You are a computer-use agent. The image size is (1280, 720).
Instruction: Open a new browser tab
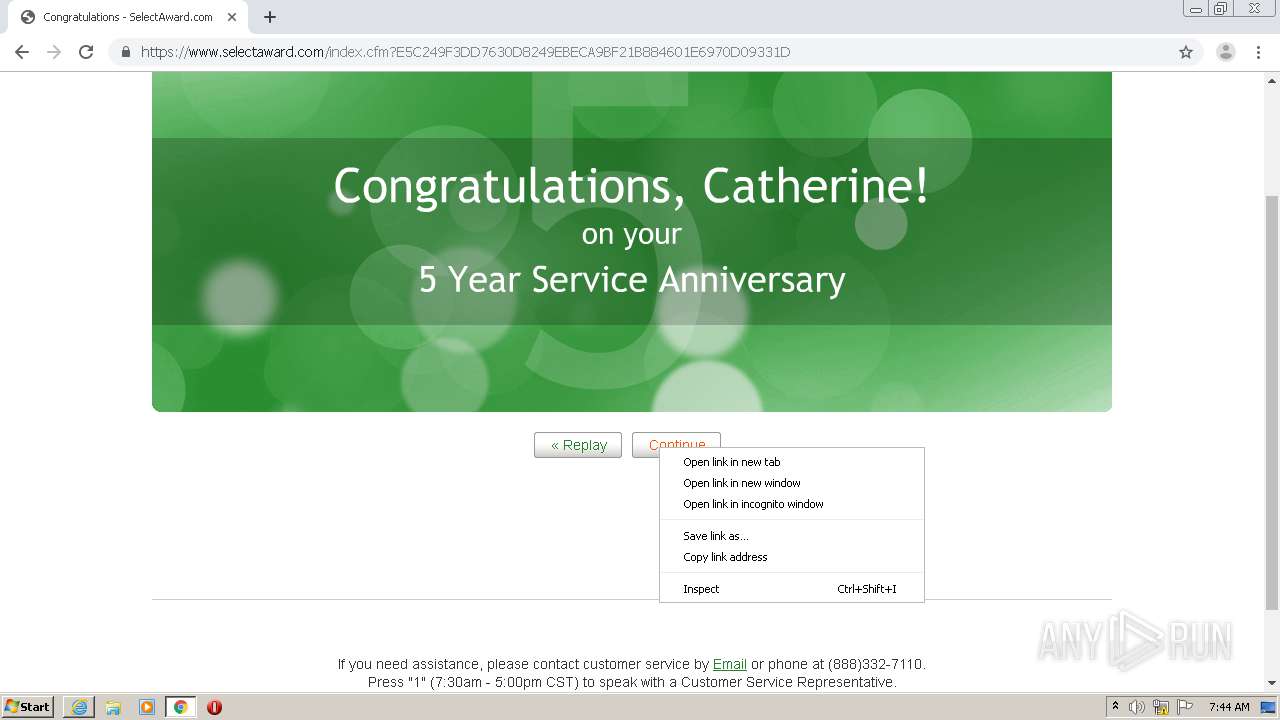coord(270,17)
